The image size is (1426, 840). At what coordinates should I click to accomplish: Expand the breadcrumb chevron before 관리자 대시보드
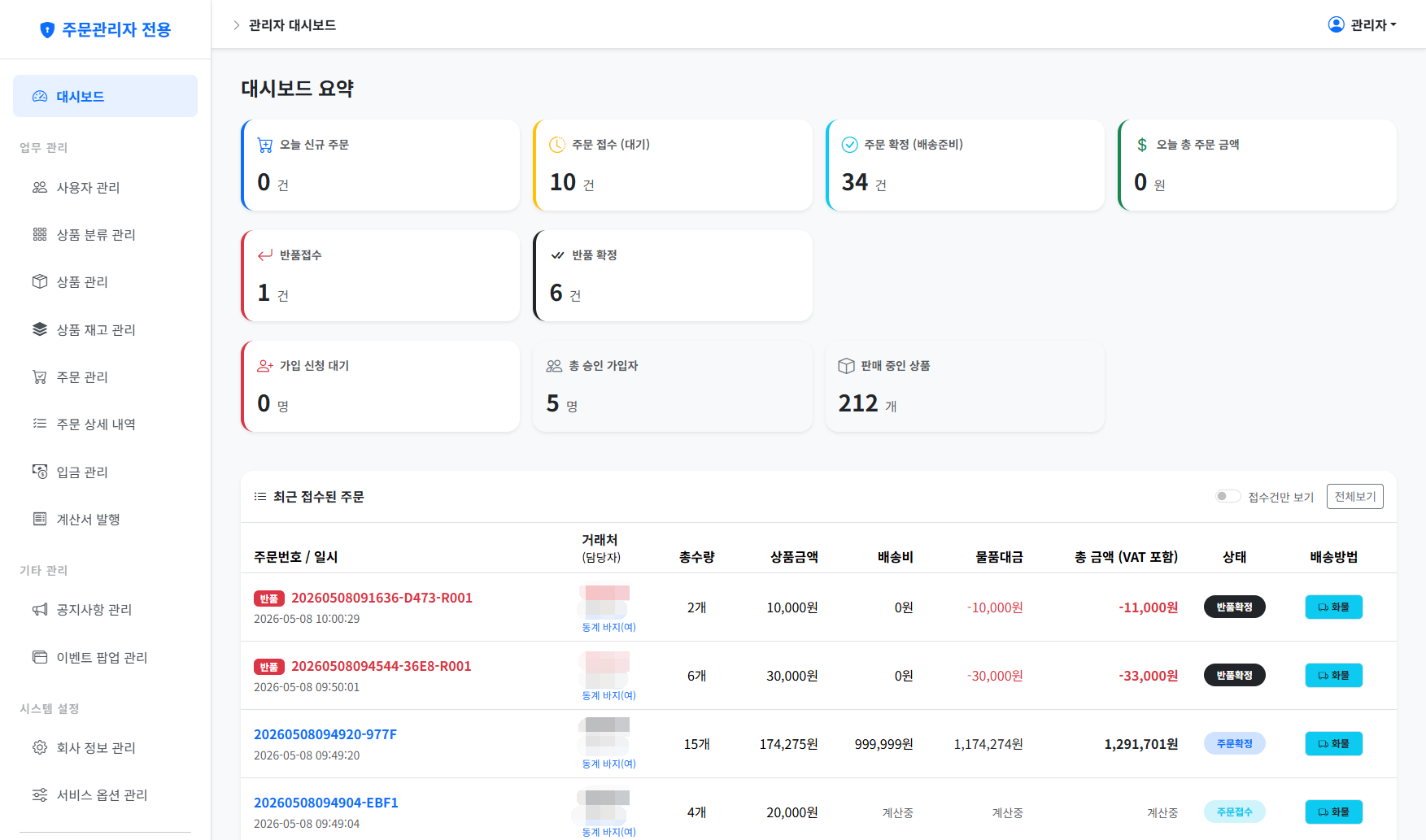click(x=237, y=25)
